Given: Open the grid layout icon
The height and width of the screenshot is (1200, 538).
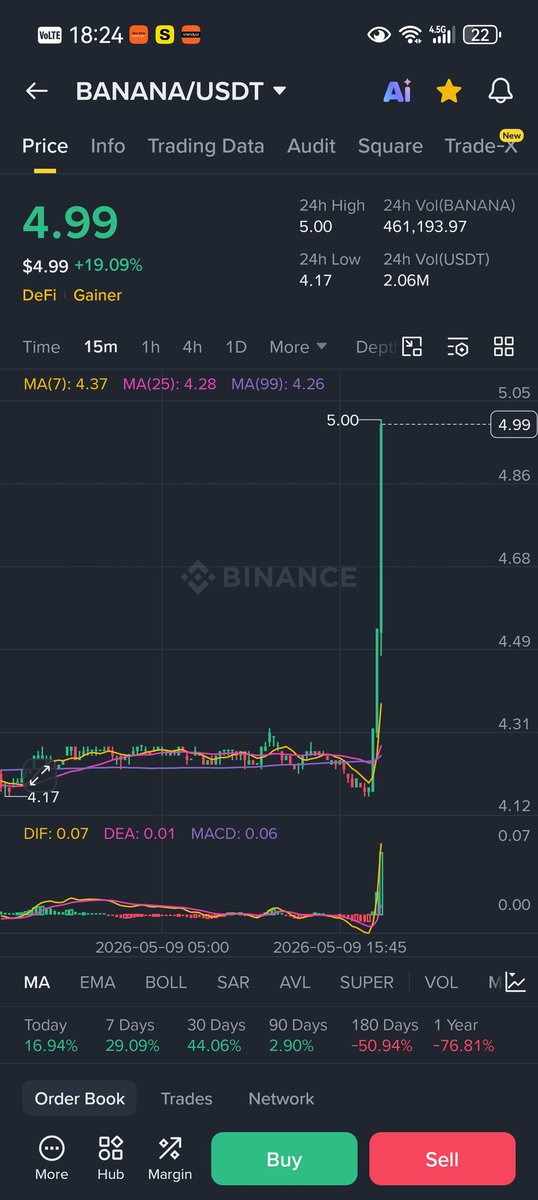Looking at the screenshot, I should tap(504, 347).
